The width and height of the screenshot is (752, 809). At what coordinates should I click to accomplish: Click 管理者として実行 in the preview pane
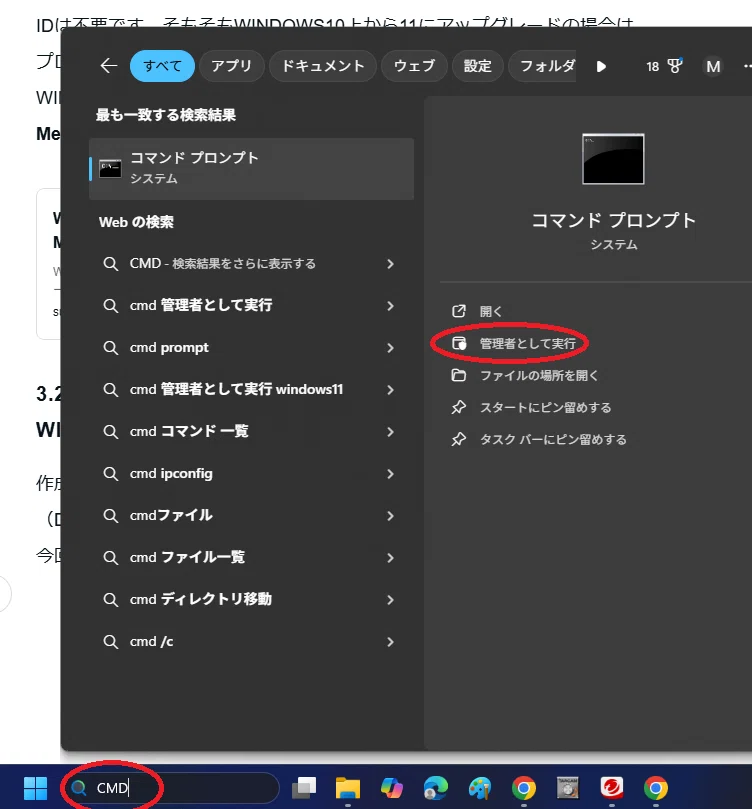528,343
